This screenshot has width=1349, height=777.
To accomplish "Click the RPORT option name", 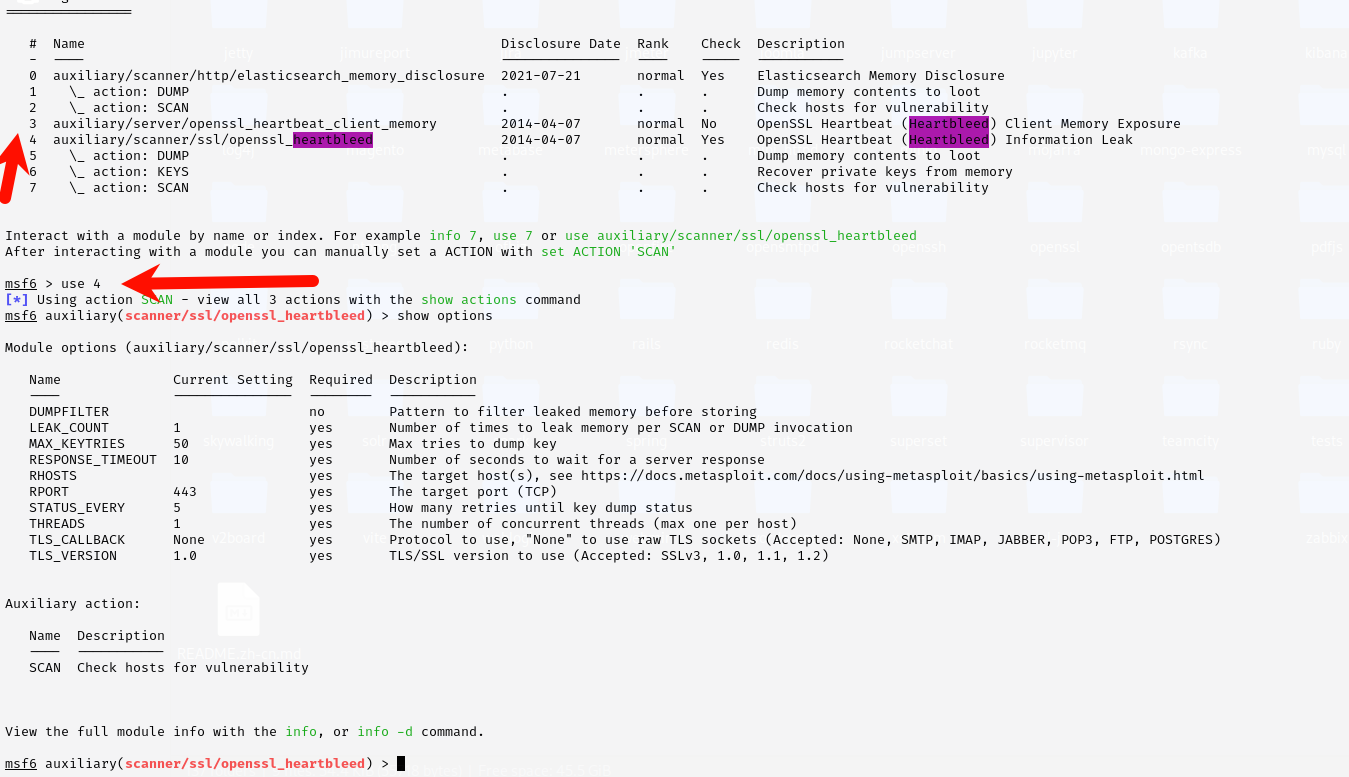I will point(49,492).
